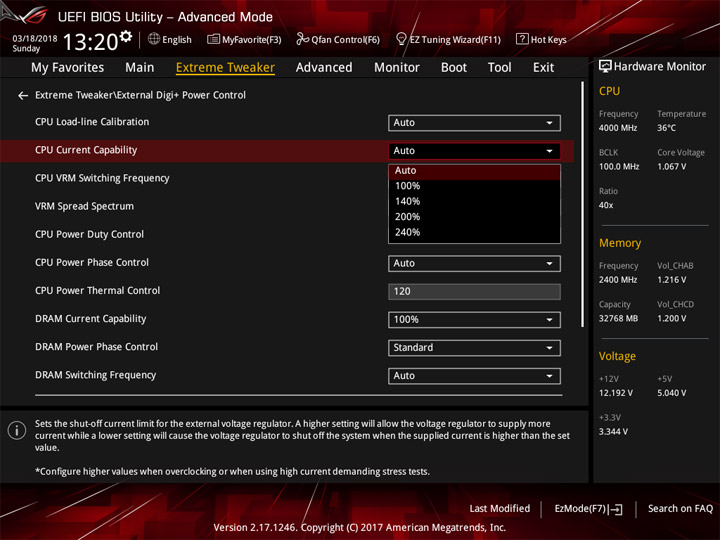720x540 pixels.
Task: Click the Extreme Tweaker\External Digi+ Power Control breadcrumb
Action: pyautogui.click(x=141, y=95)
